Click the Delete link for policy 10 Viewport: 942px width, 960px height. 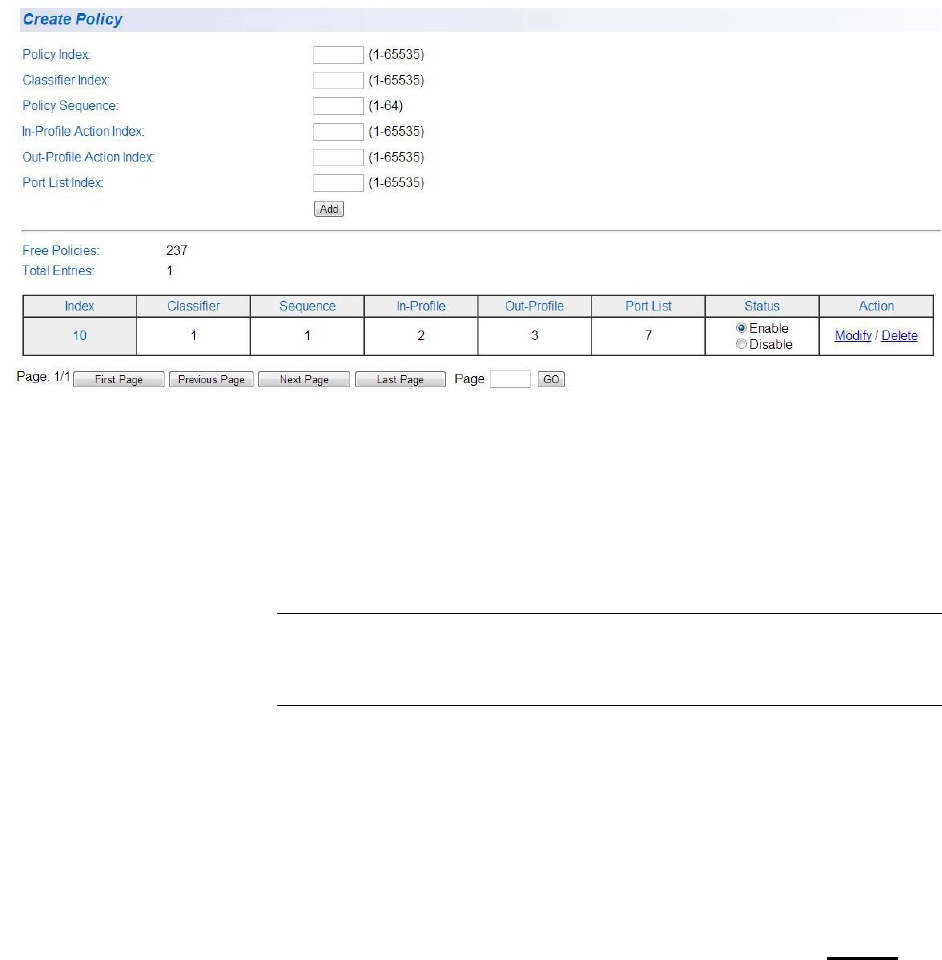tap(899, 336)
